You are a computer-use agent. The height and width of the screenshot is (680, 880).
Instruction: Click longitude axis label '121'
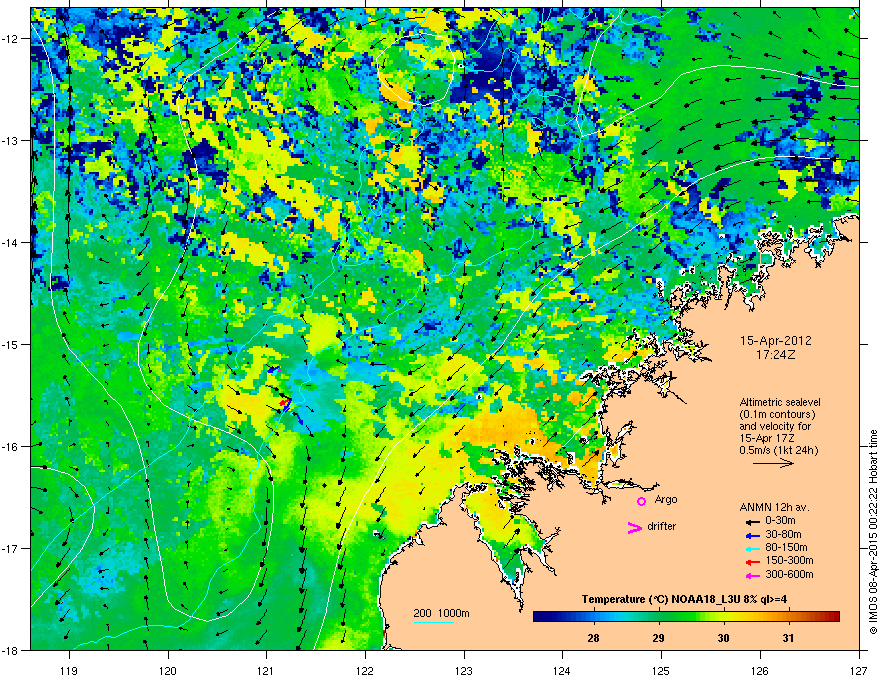pos(266,670)
